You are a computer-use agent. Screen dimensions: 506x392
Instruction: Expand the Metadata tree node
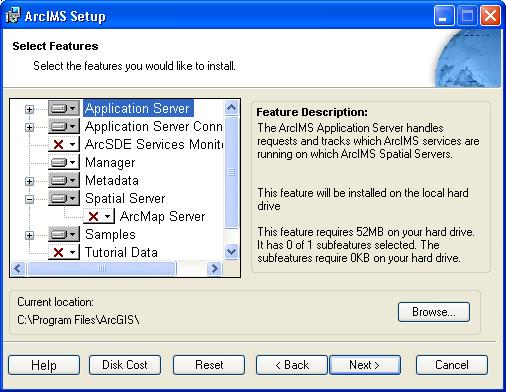pyautogui.click(x=29, y=181)
